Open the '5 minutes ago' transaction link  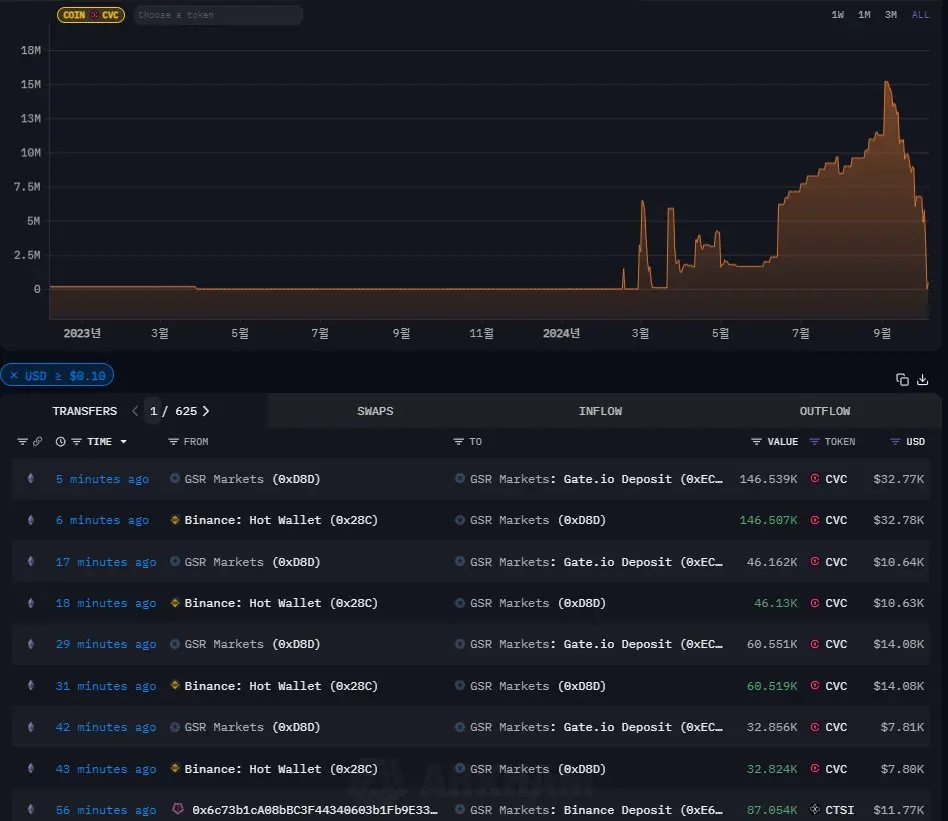click(102, 479)
